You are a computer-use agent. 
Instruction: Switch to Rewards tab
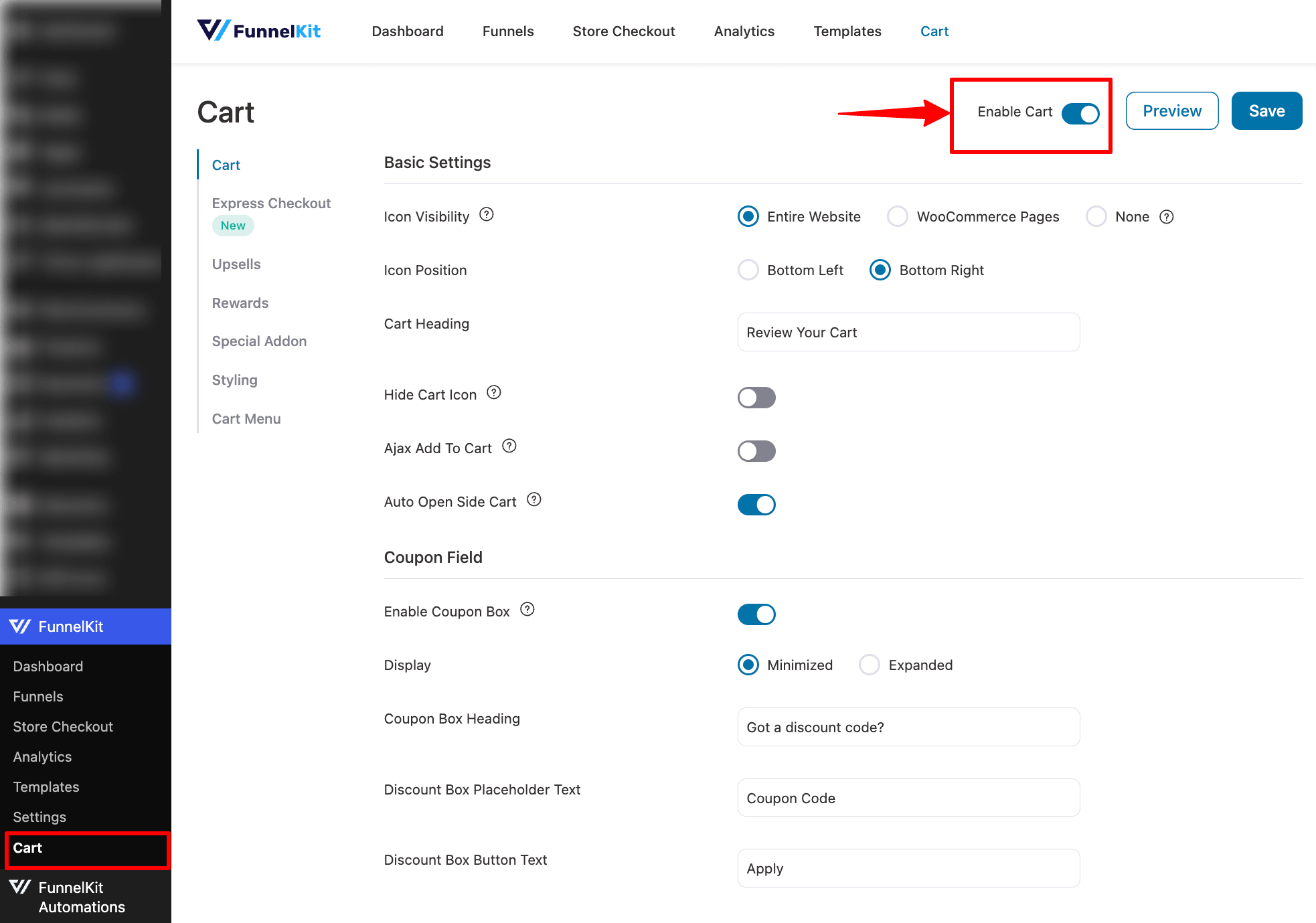[x=240, y=303]
